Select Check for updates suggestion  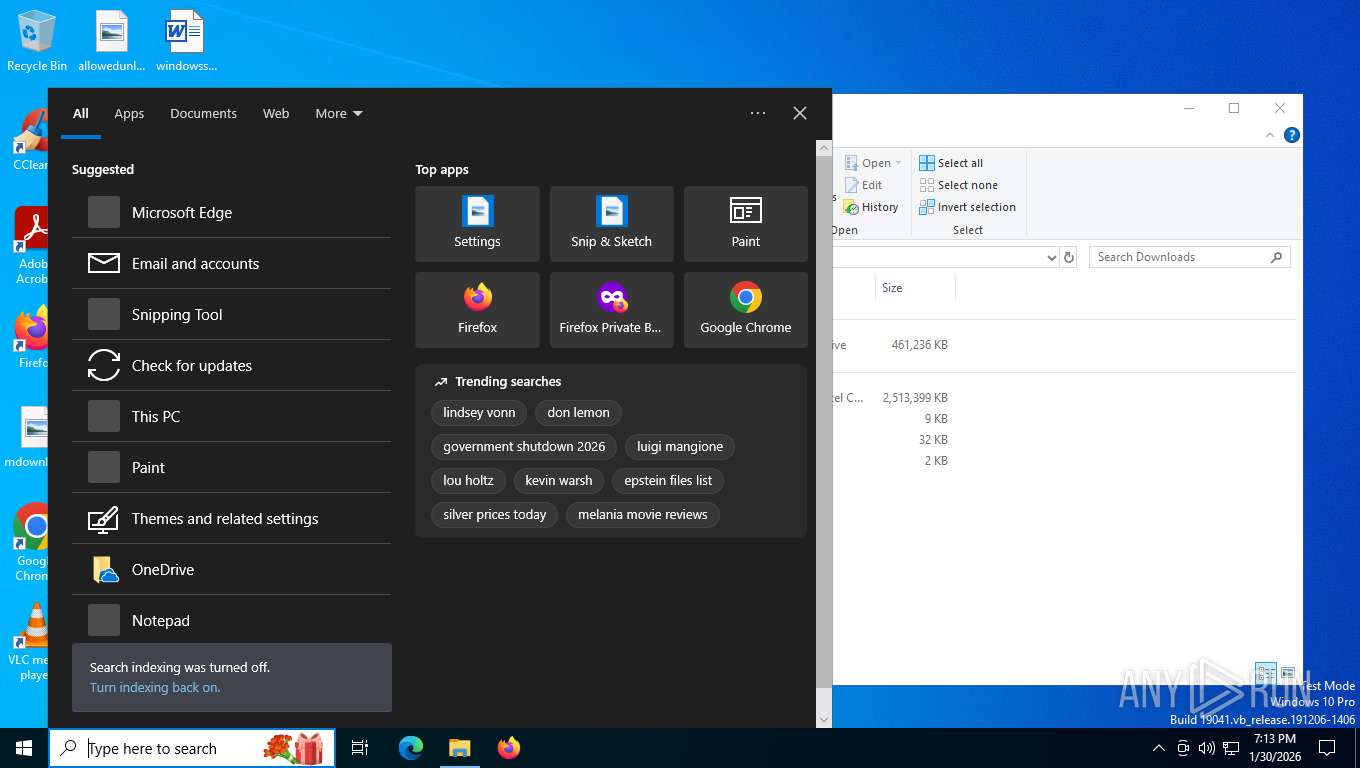point(231,365)
